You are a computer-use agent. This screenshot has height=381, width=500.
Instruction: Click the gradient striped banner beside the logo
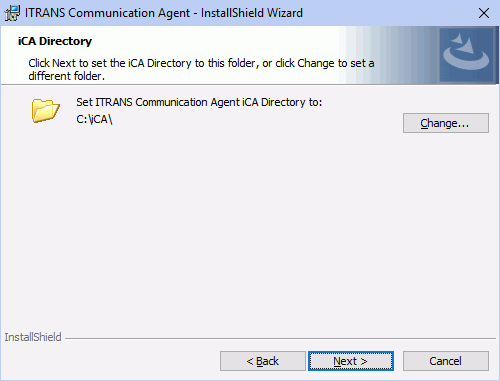[x=389, y=55]
